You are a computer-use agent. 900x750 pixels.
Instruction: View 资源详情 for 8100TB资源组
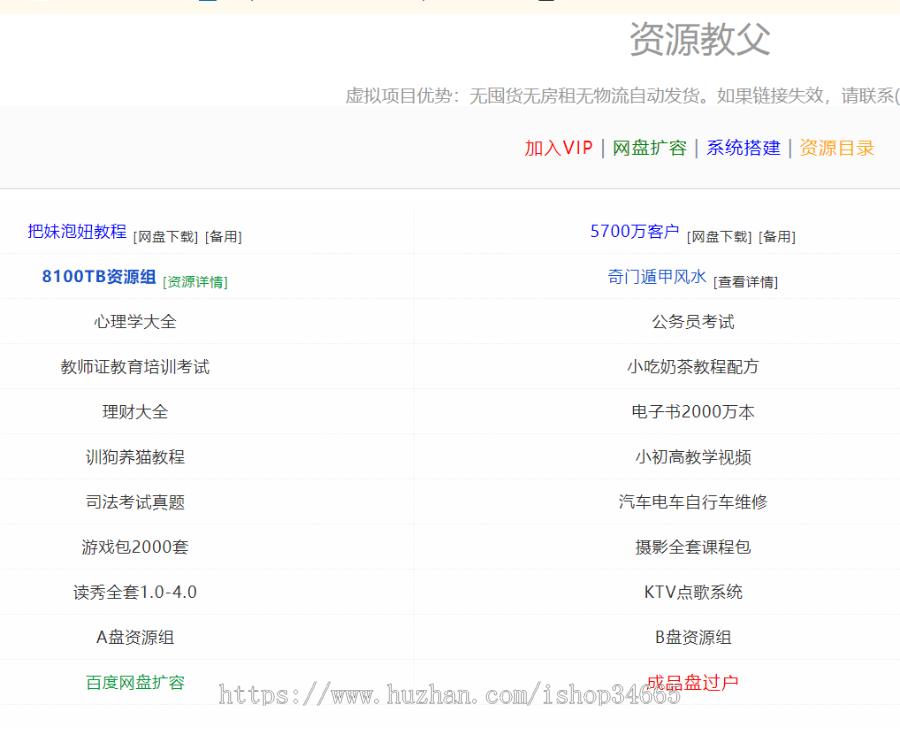[x=195, y=282]
